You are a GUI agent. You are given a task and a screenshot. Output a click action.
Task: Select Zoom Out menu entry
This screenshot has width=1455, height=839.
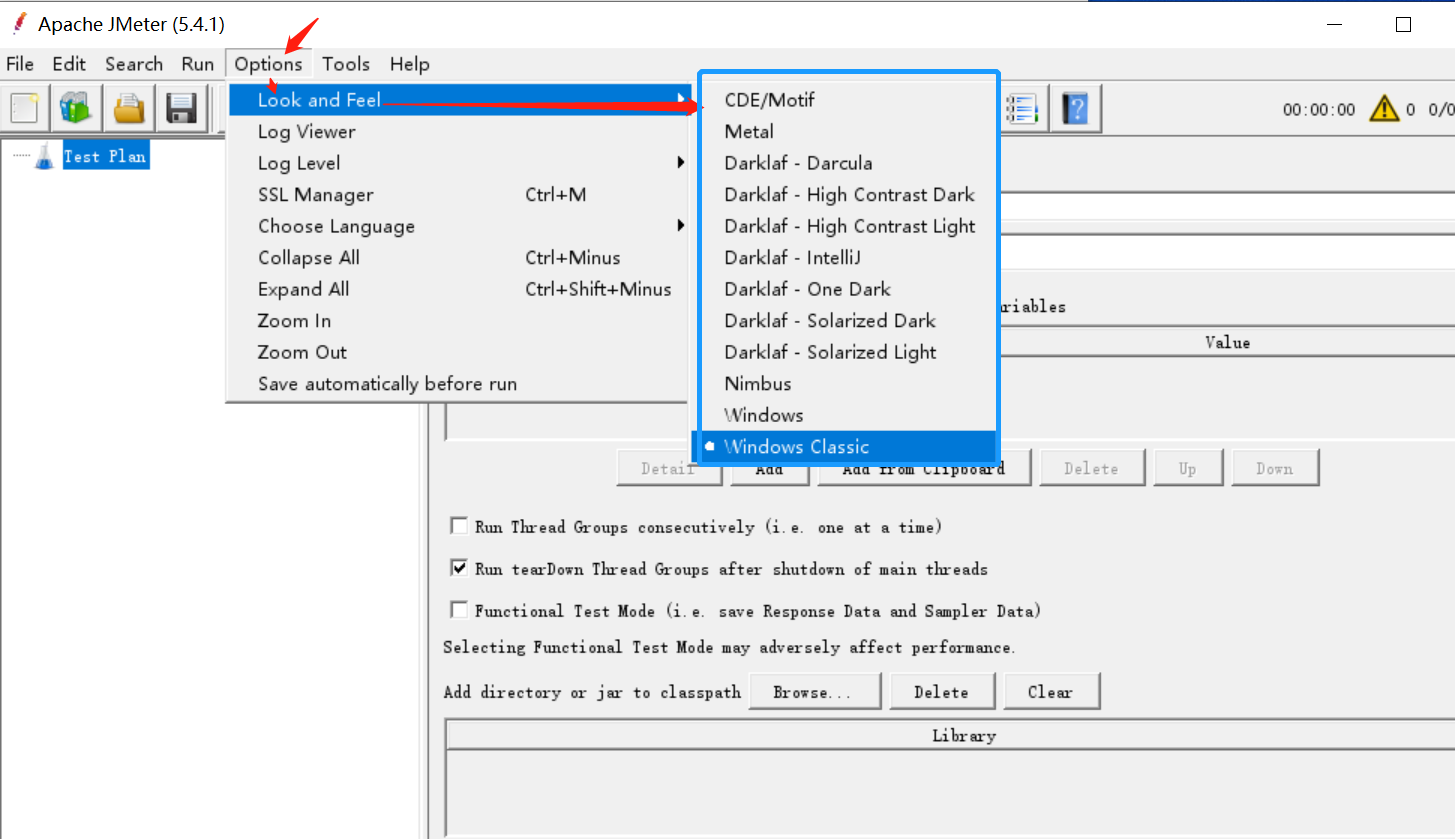pos(460,352)
